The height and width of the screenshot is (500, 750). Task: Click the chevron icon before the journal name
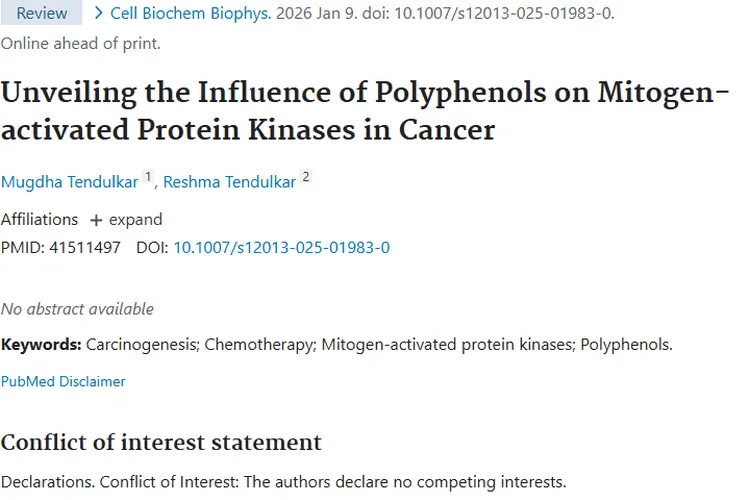(x=99, y=13)
